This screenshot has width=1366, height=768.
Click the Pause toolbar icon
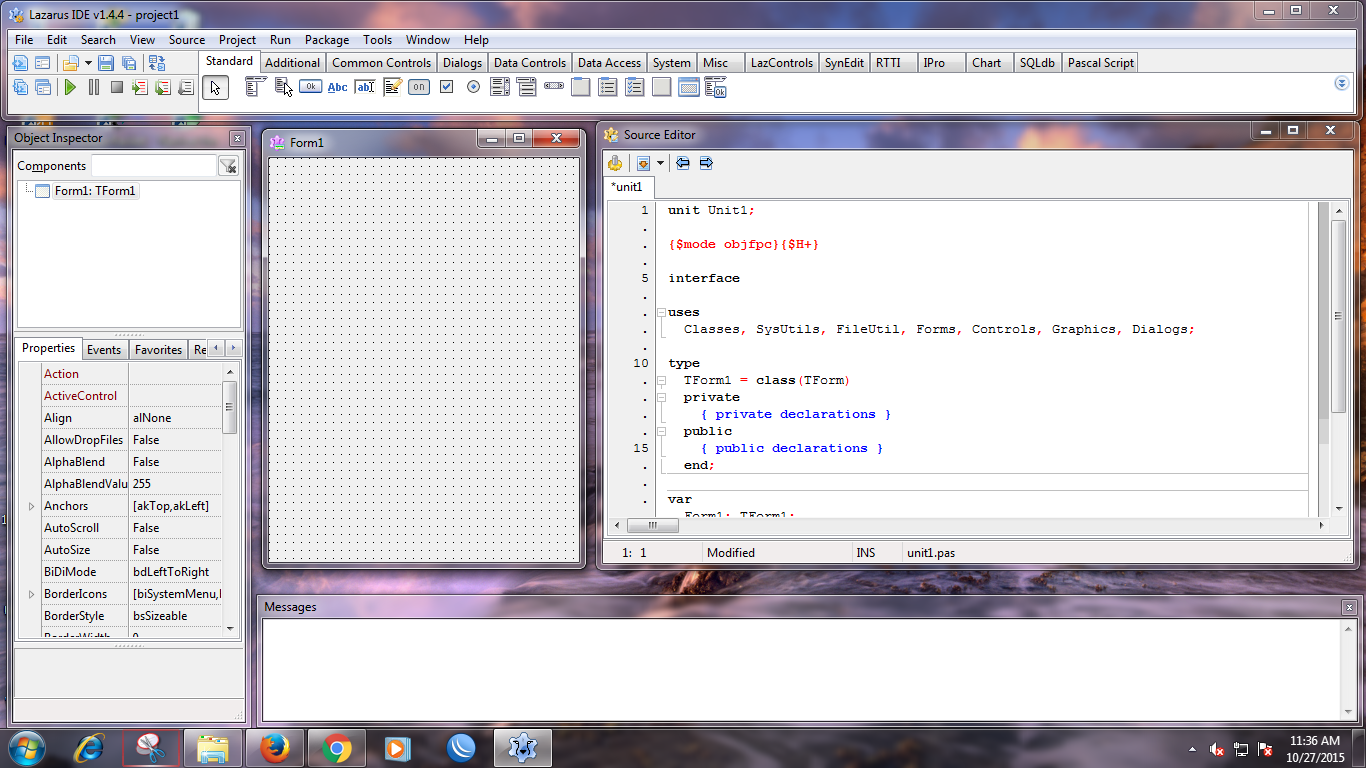pos(93,87)
